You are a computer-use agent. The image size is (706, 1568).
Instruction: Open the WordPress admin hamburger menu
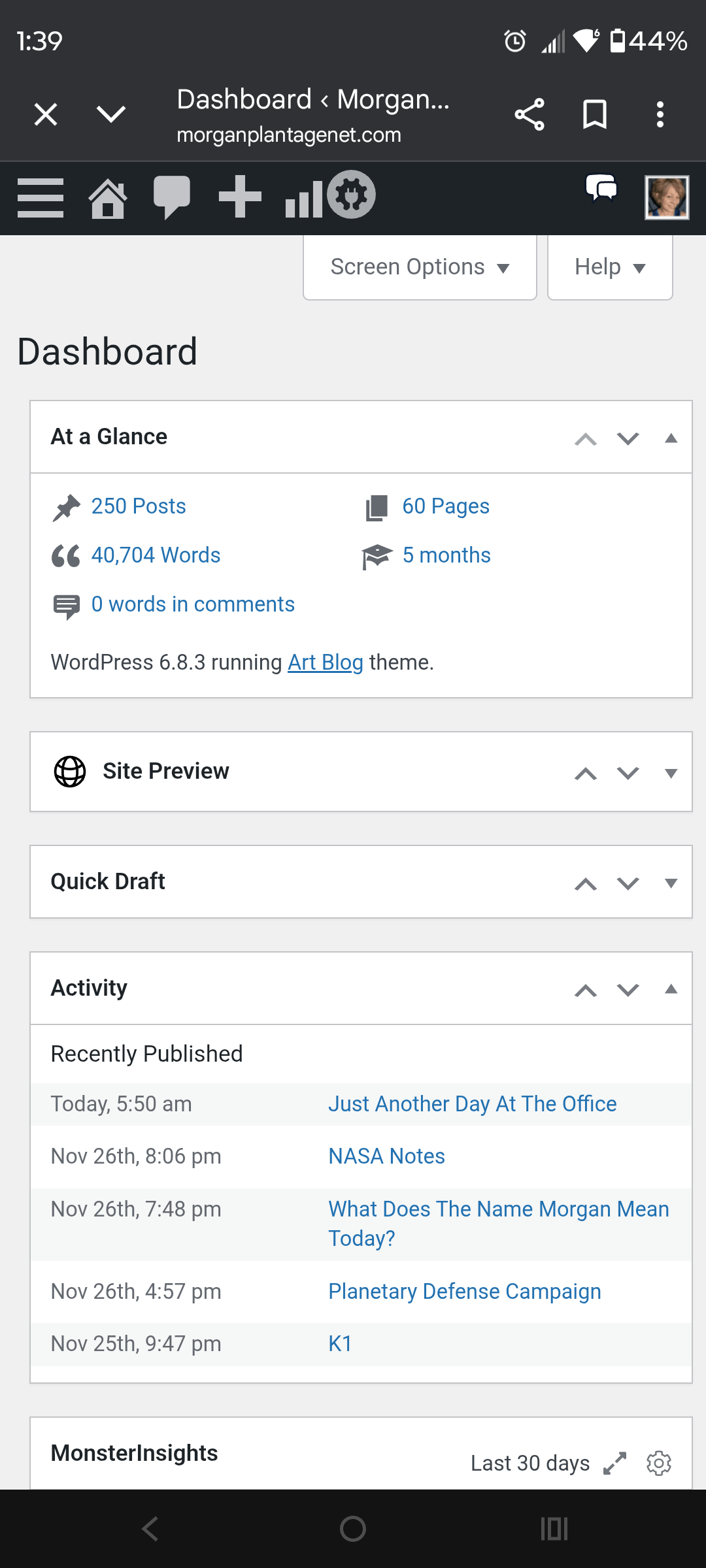(41, 197)
